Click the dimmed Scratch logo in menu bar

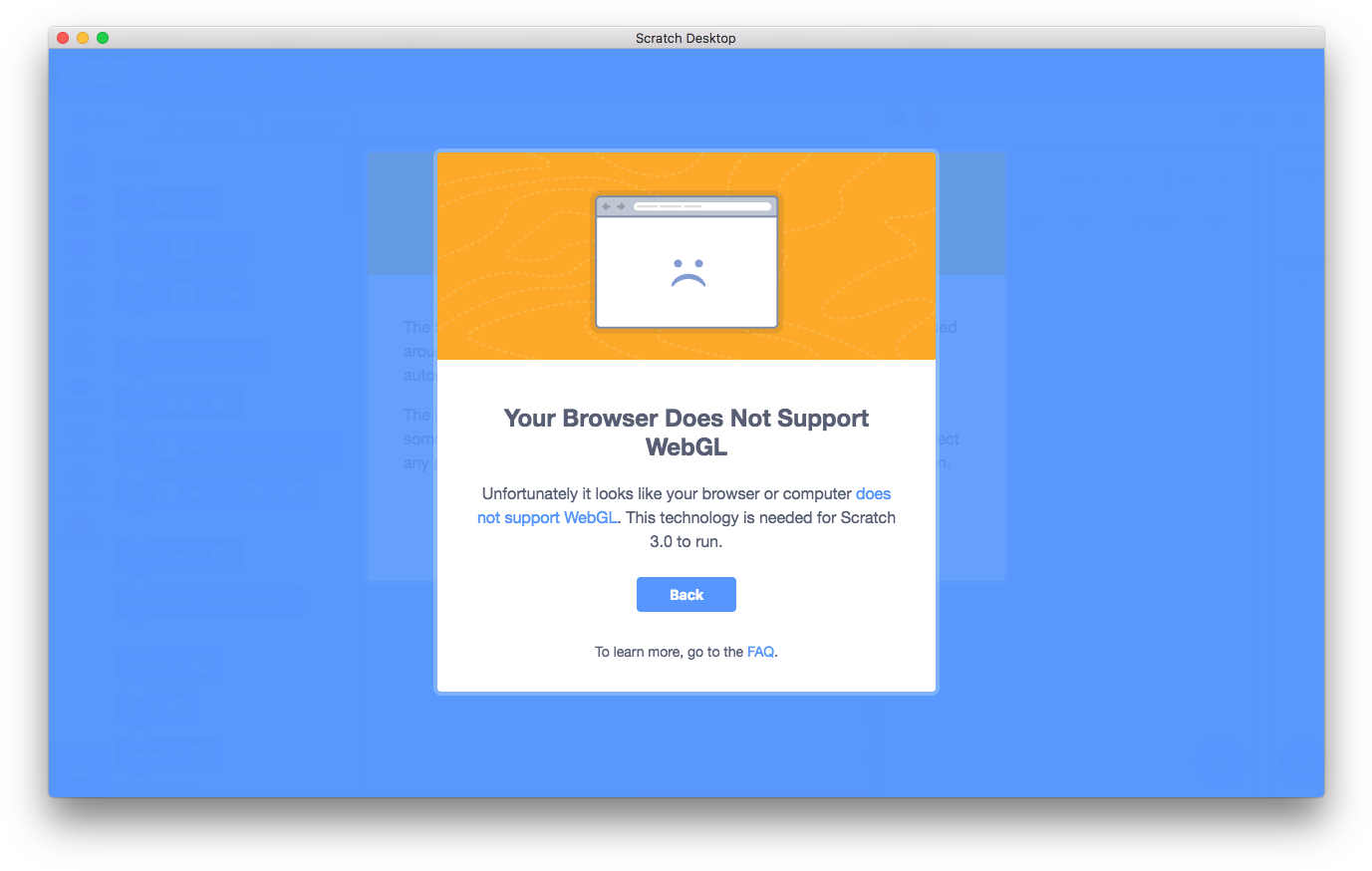click(94, 73)
